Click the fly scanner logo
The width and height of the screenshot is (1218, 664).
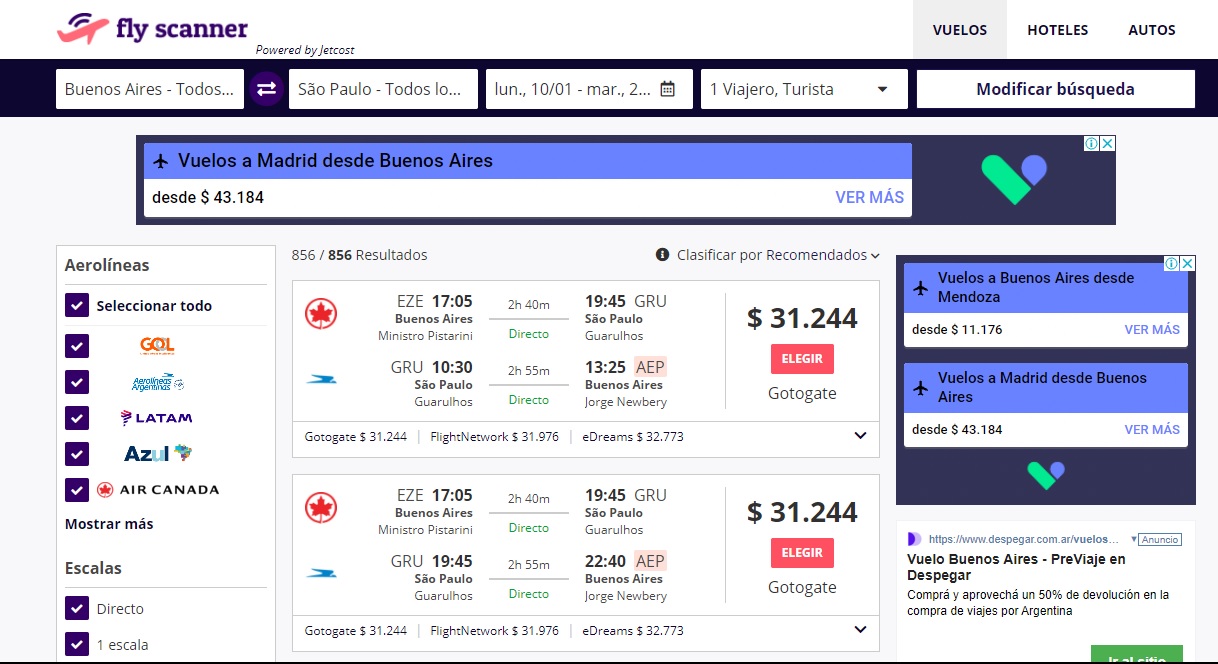coord(152,29)
